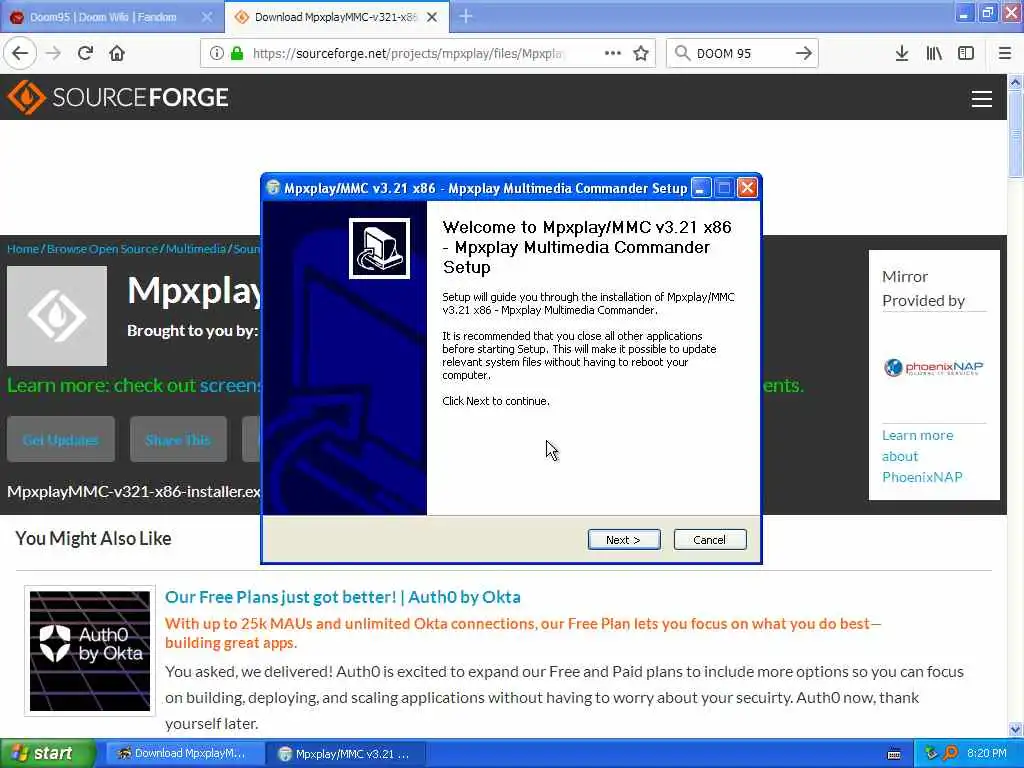Image resolution: width=1024 pixels, height=768 pixels.
Task: Click the MpxplayMMC-v321-x86-installer file name text
Action: click(x=134, y=492)
